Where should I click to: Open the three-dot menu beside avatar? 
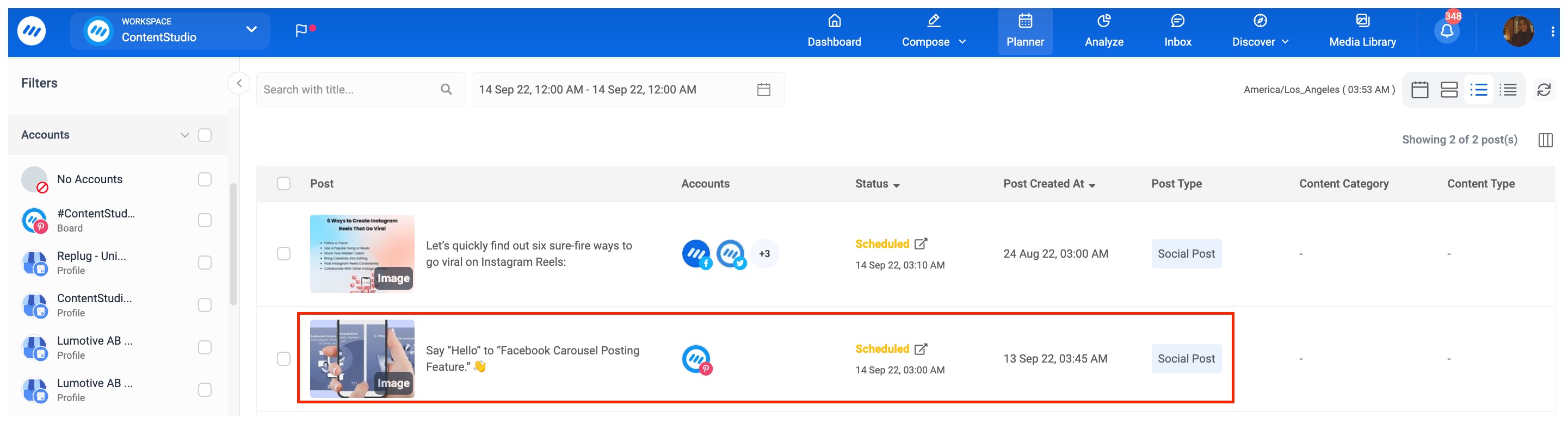pos(1552,32)
